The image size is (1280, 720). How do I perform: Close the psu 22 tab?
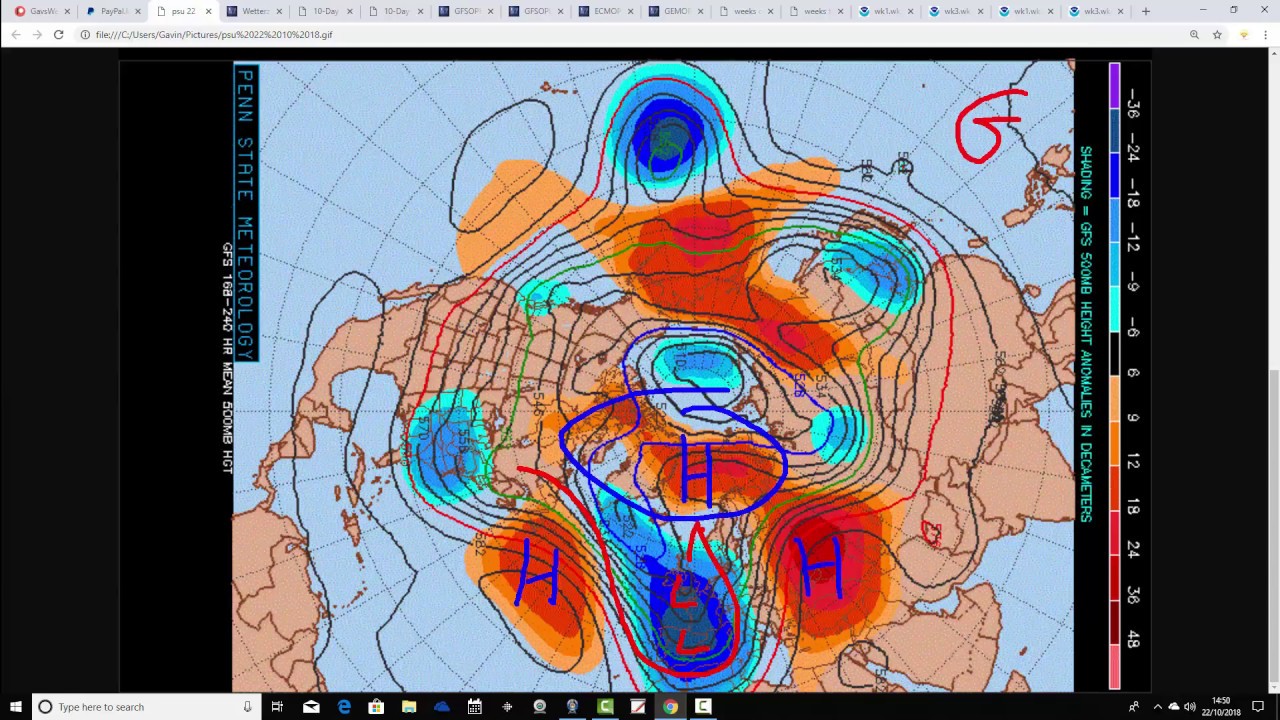[x=208, y=11]
